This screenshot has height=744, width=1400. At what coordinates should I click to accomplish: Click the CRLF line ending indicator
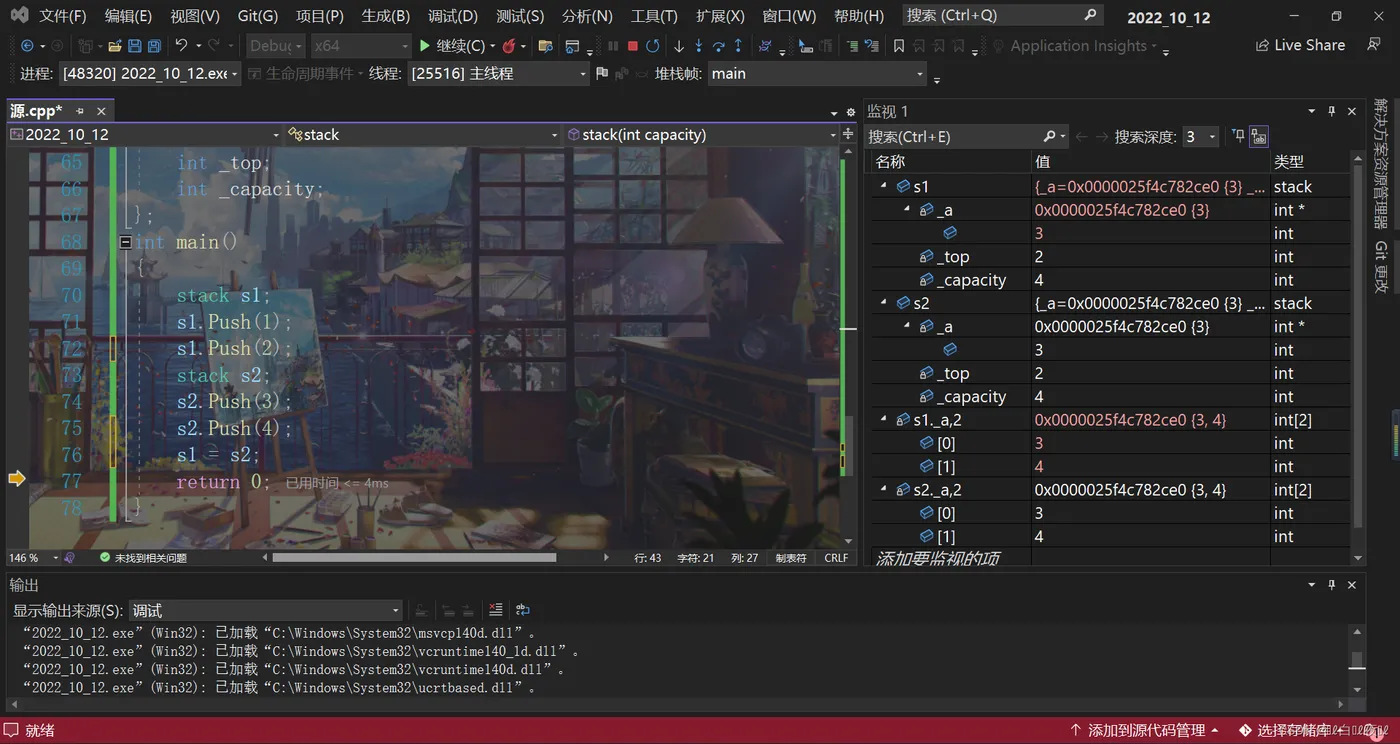click(x=836, y=558)
